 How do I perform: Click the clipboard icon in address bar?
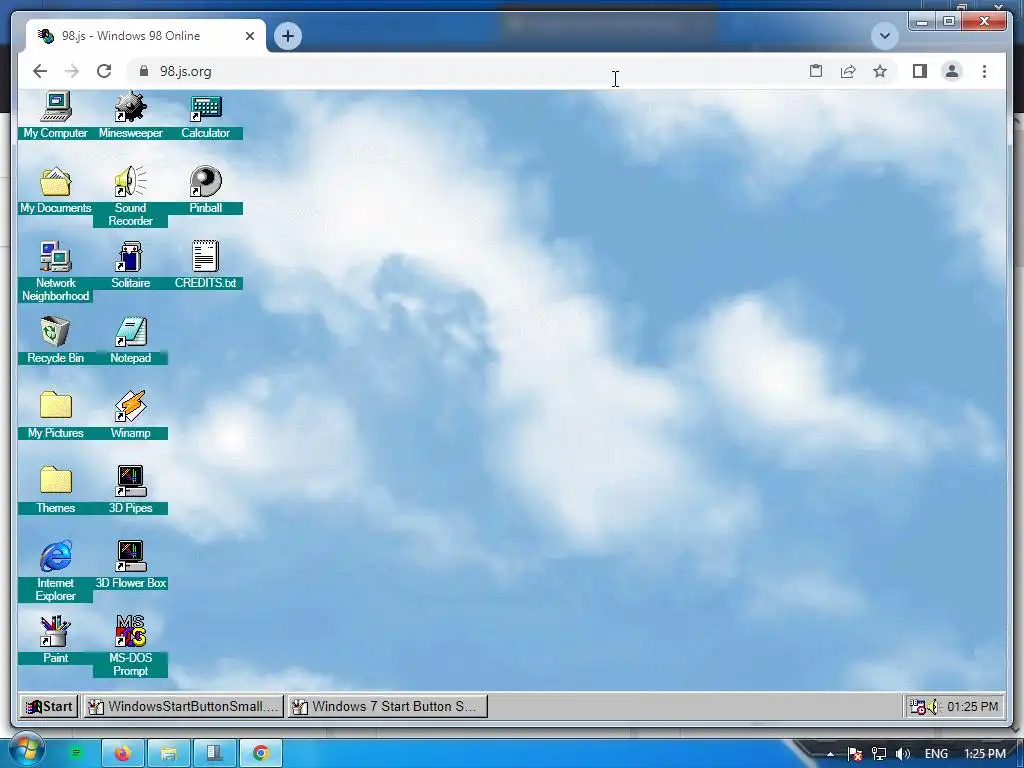(x=816, y=71)
